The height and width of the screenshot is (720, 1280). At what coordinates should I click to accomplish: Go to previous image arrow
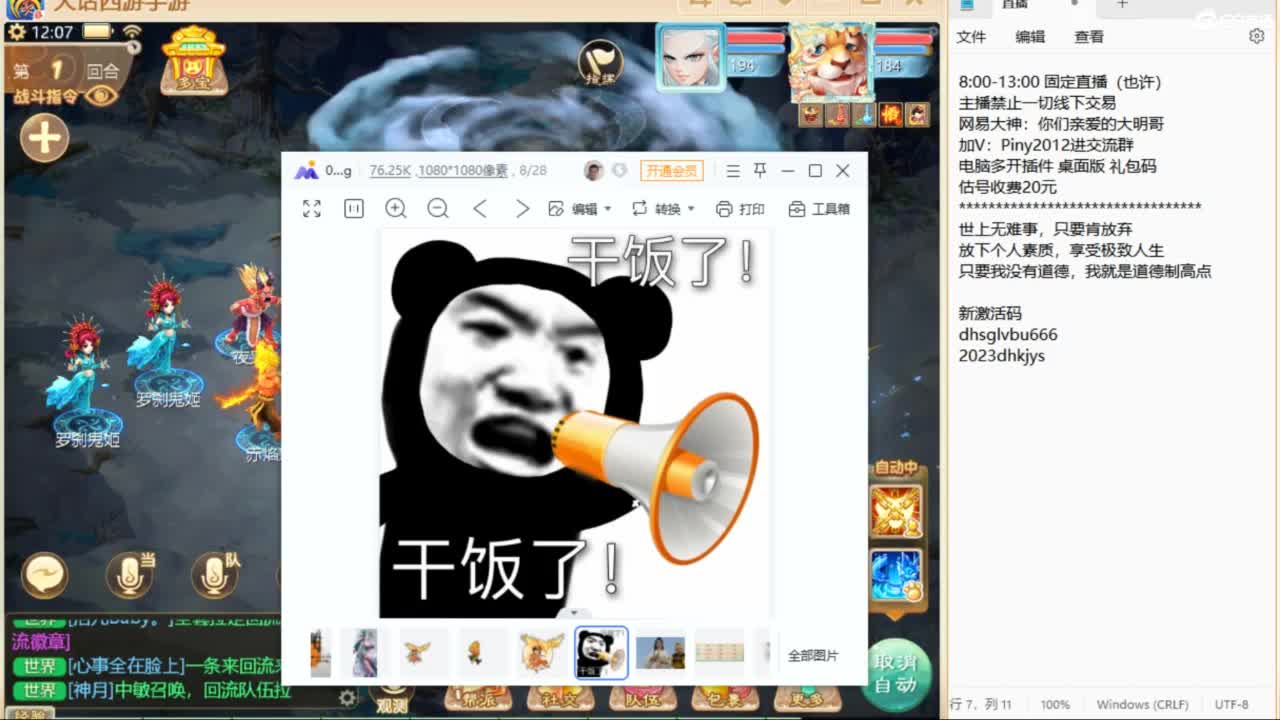pos(480,208)
